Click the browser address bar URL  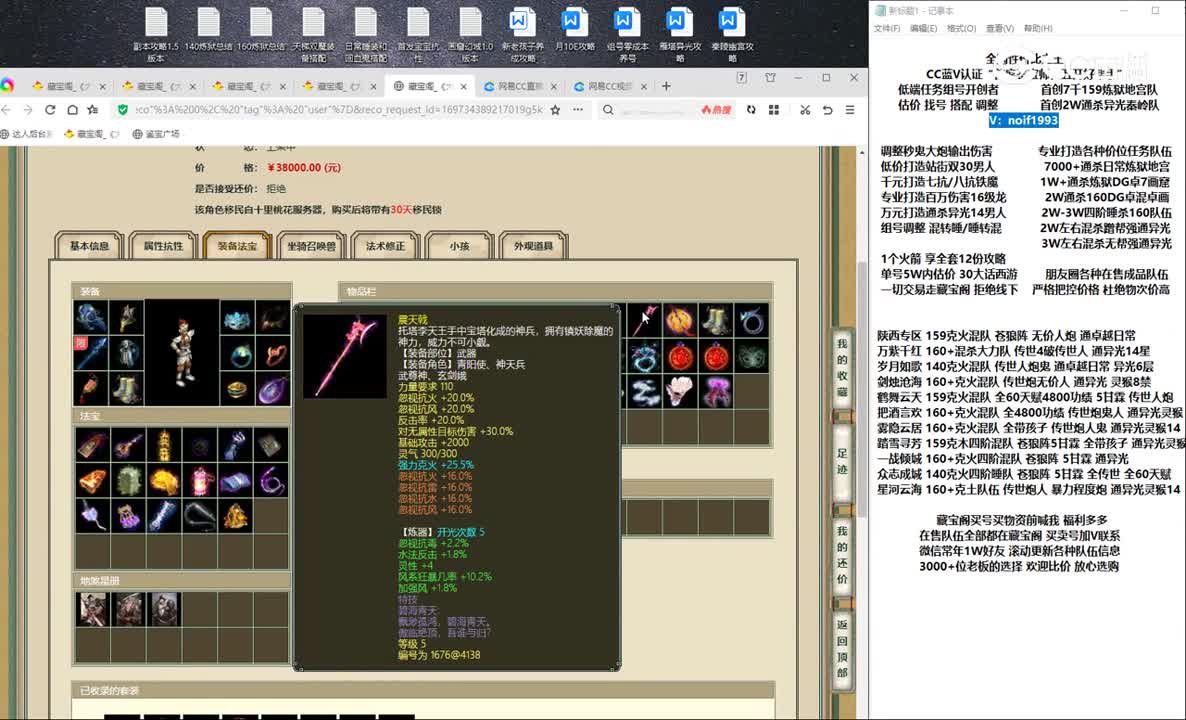click(339, 110)
